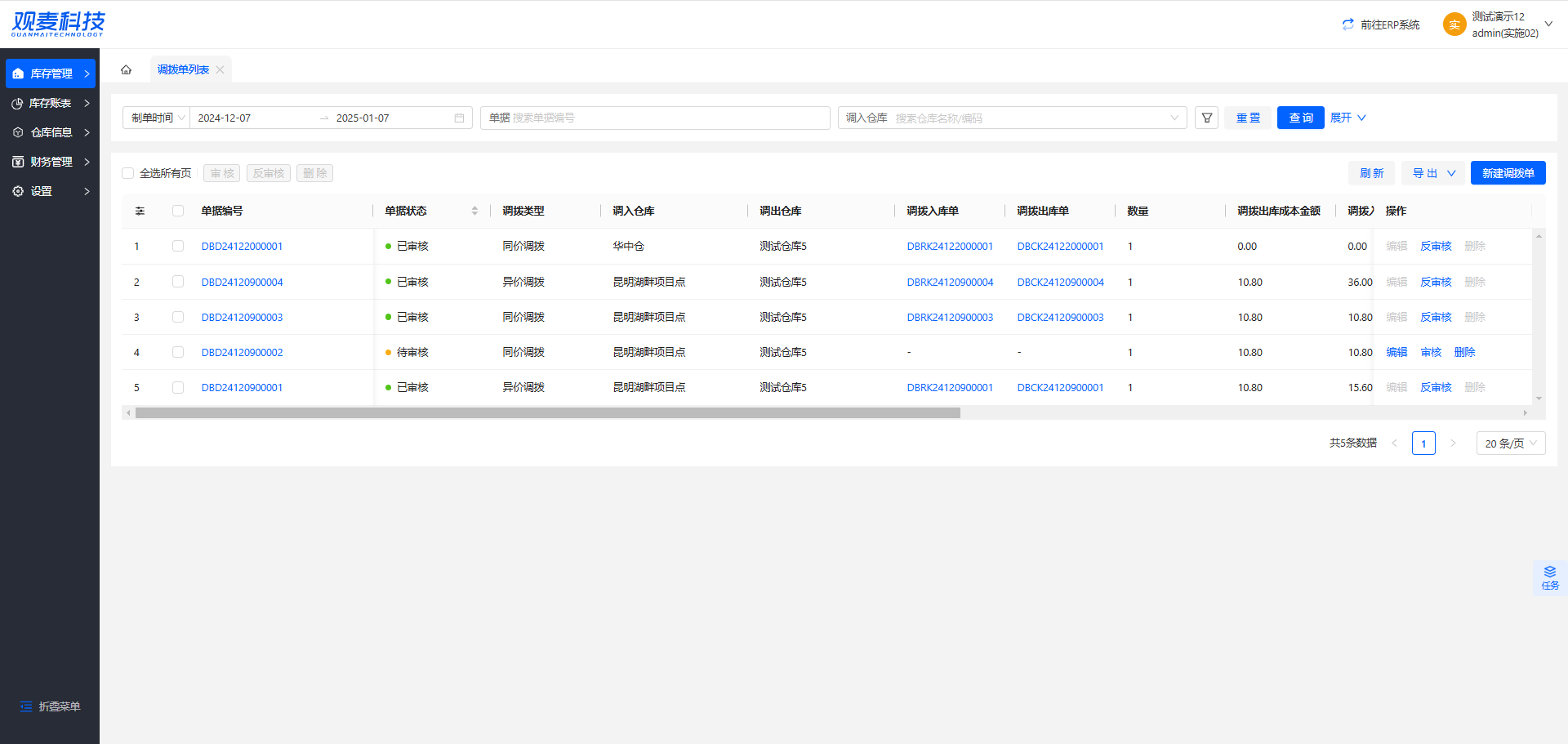Screen dimensions: 1568x744
Task: Click the home icon tab
Action: pos(126,69)
